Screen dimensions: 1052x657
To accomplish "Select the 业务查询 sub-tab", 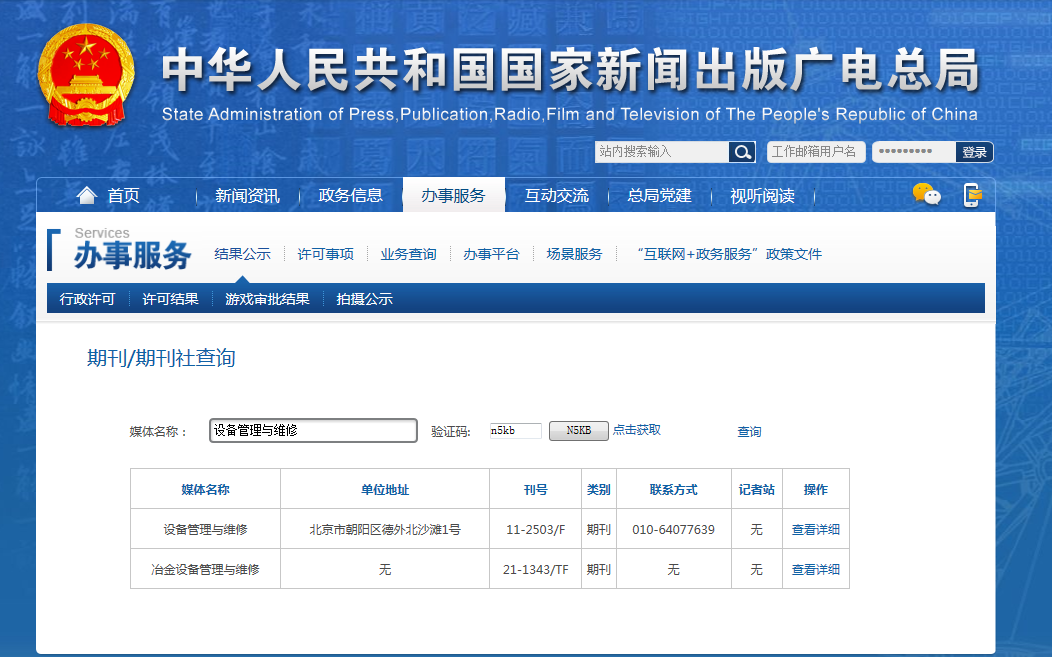I will (409, 254).
